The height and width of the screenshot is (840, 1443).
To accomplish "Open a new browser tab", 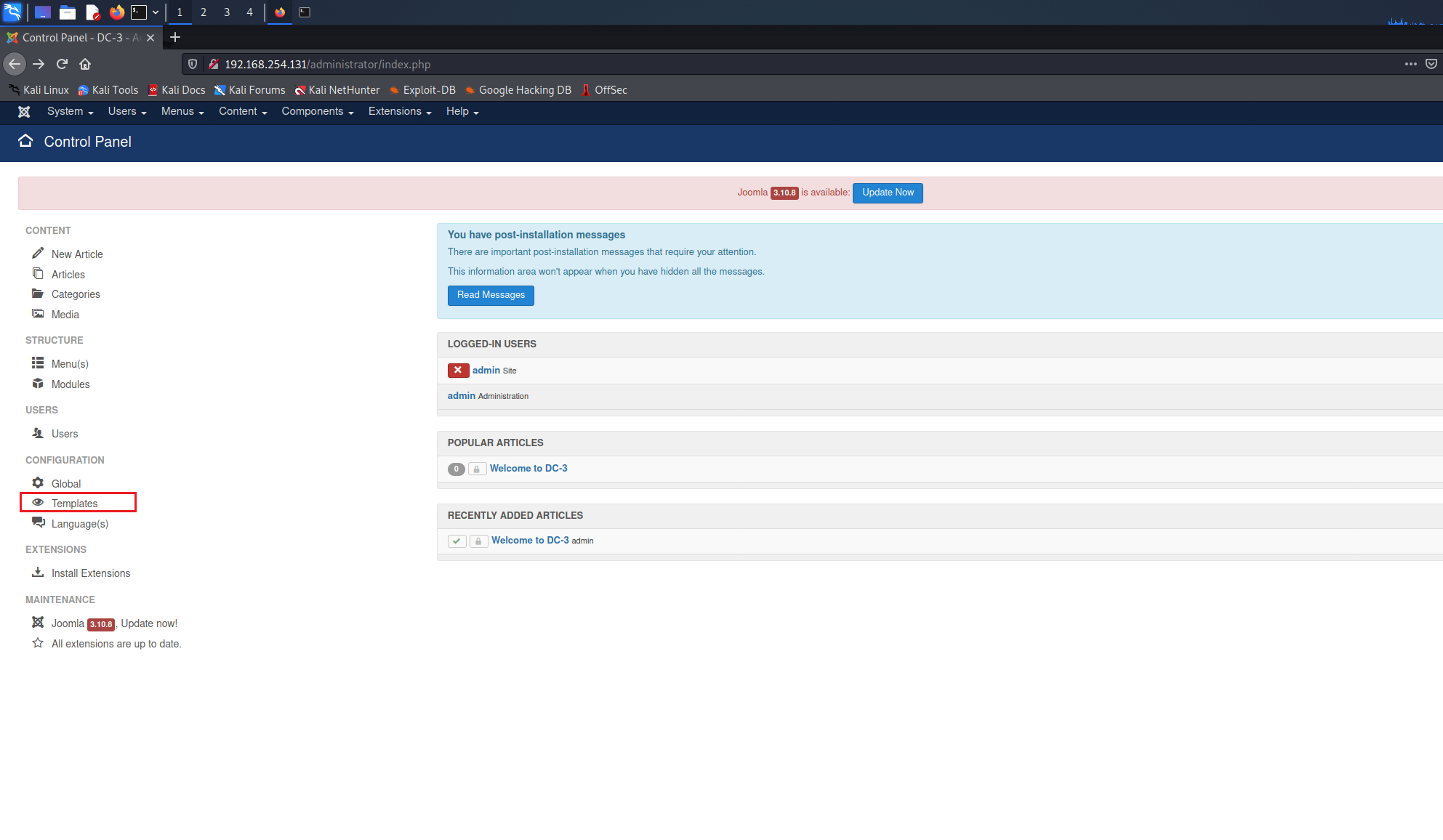I will (175, 37).
